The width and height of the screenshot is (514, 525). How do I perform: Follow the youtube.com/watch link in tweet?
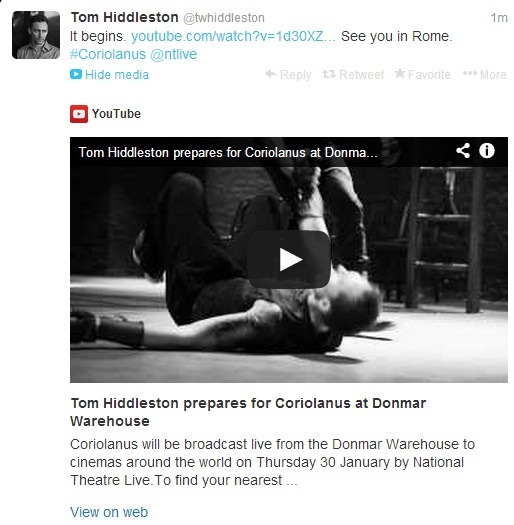point(233,36)
